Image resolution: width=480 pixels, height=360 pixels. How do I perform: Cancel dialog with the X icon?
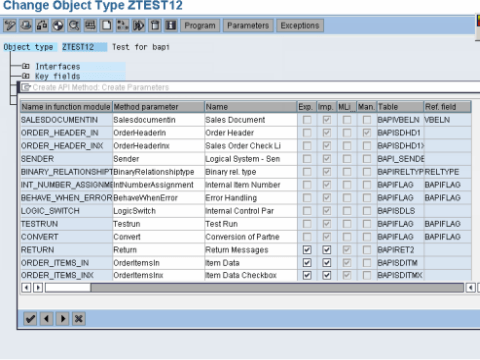tap(79, 319)
